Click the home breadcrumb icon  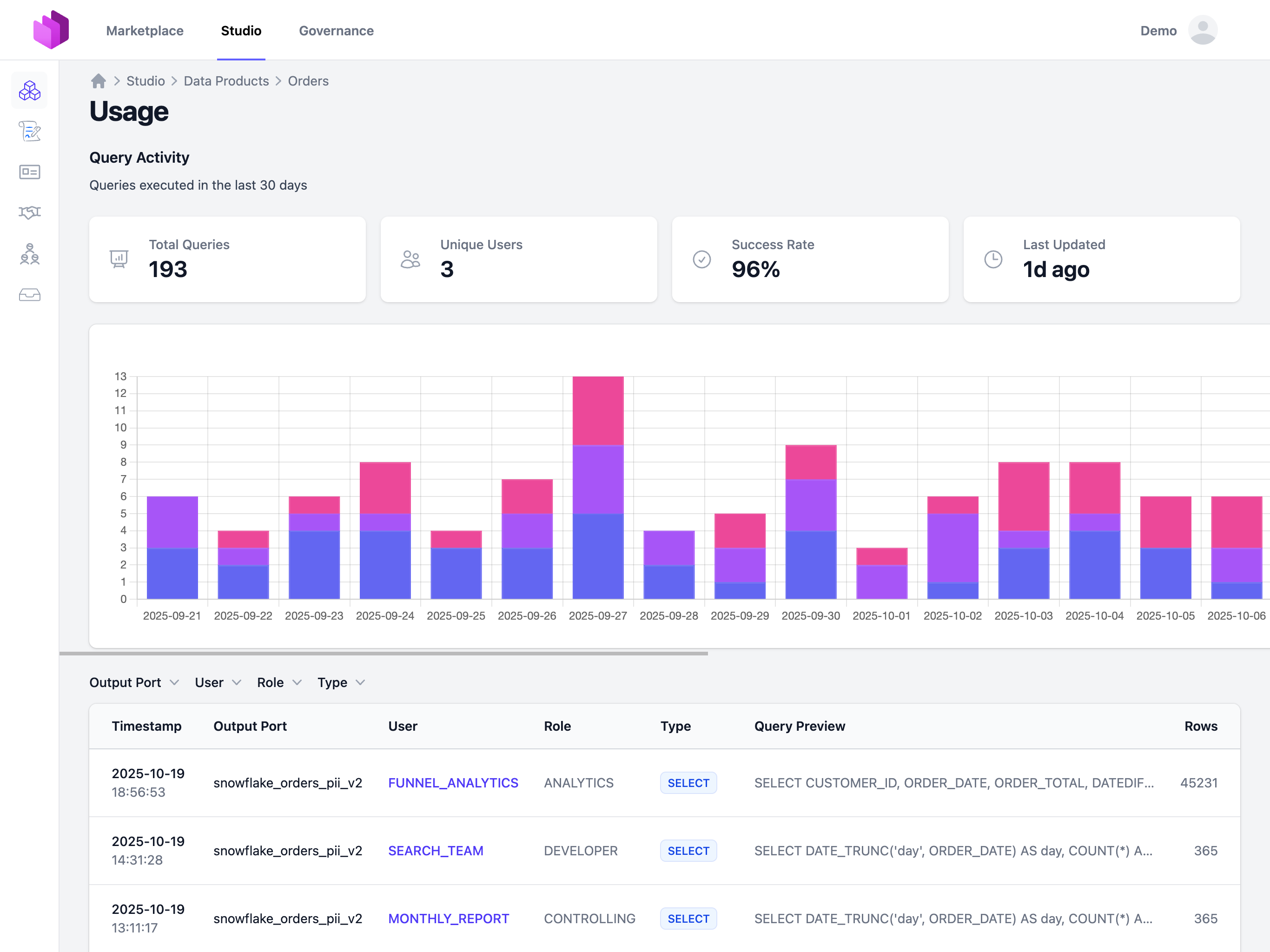pyautogui.click(x=98, y=81)
